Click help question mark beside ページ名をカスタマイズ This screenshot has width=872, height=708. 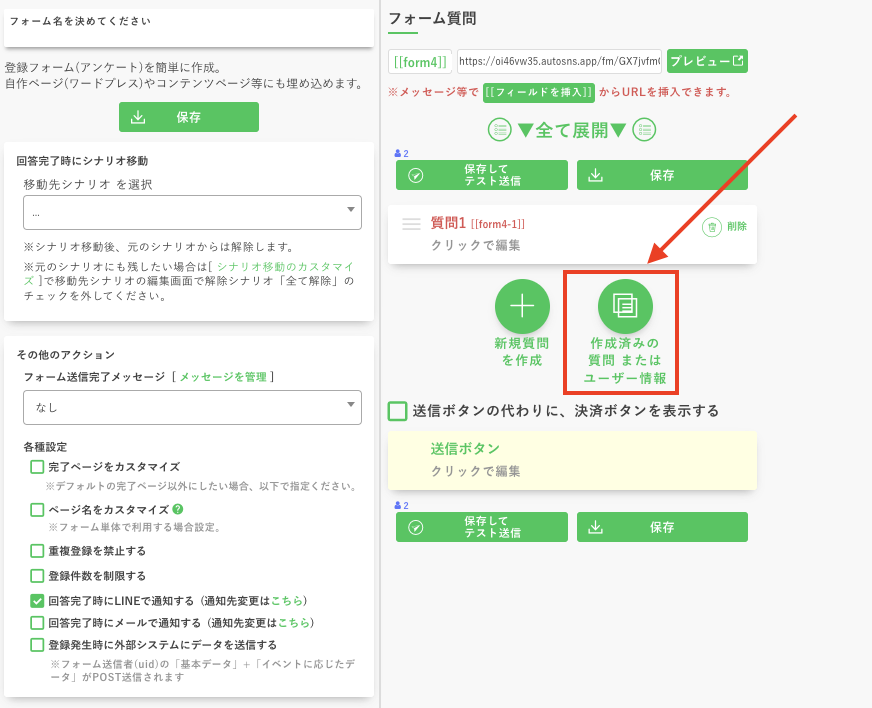click(178, 509)
